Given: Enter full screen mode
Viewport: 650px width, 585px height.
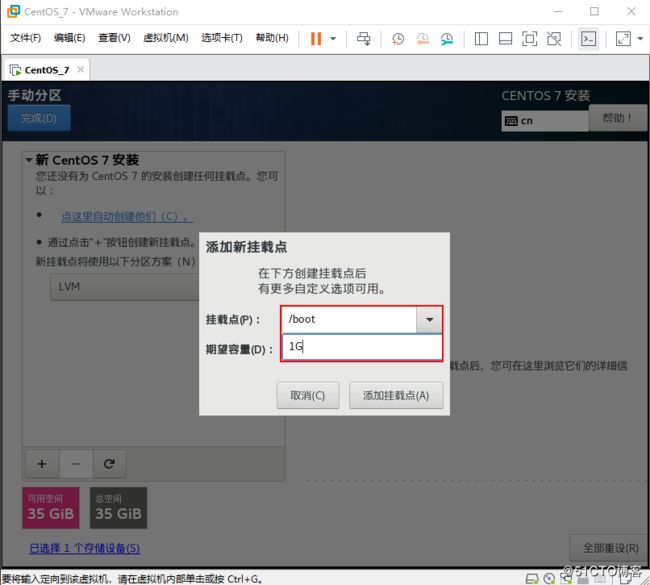Looking at the screenshot, I should (x=529, y=39).
